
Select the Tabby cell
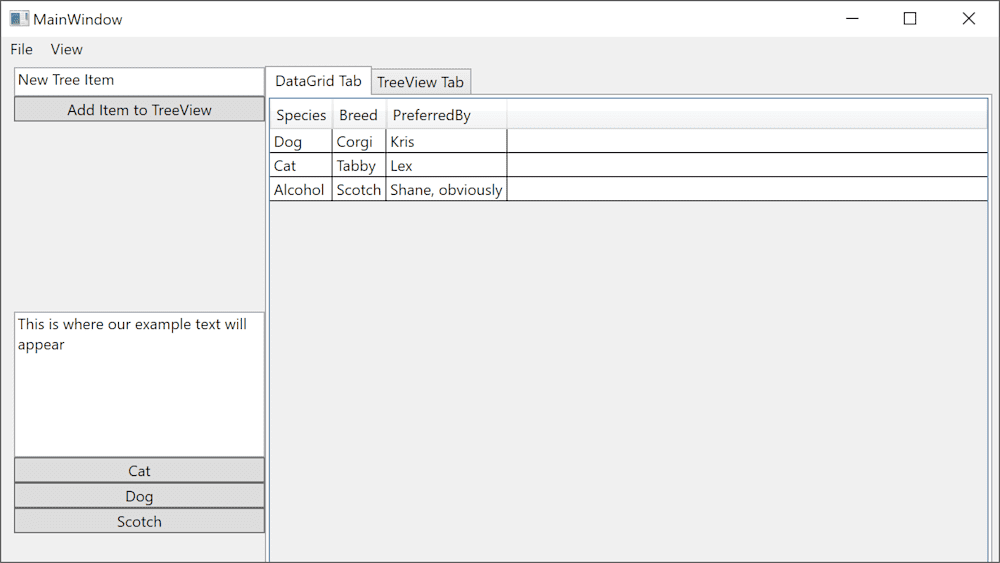pos(359,166)
